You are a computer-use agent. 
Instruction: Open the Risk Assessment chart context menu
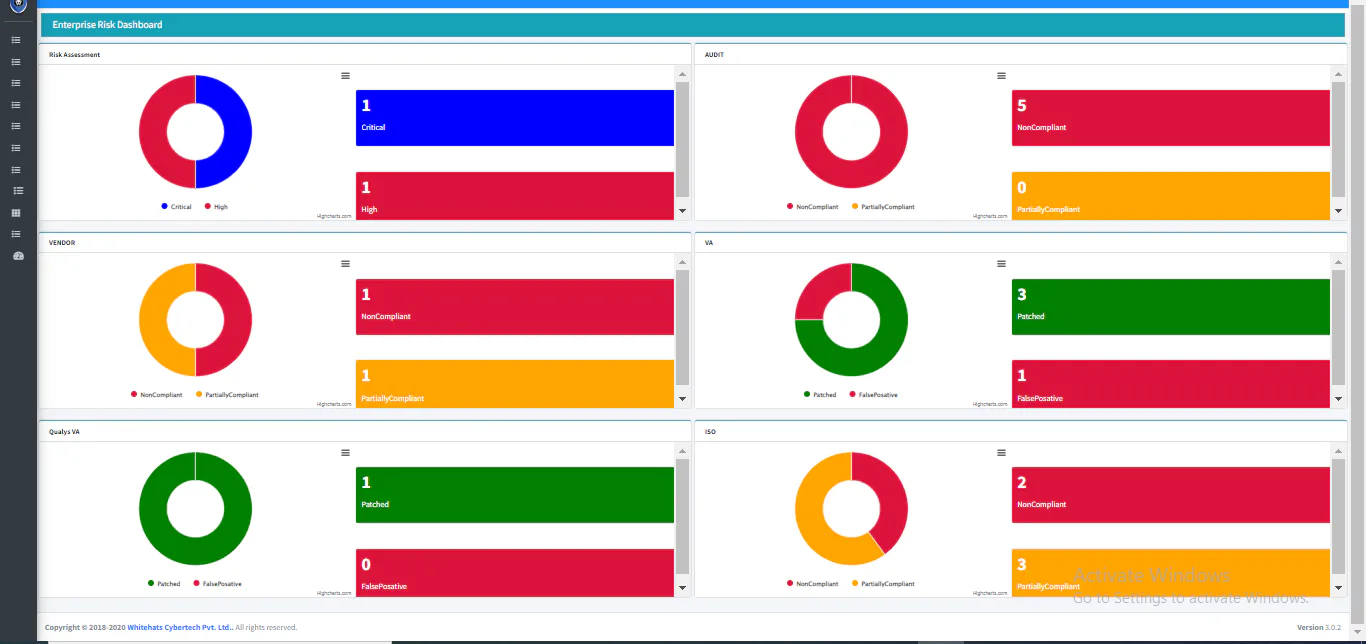coord(345,76)
